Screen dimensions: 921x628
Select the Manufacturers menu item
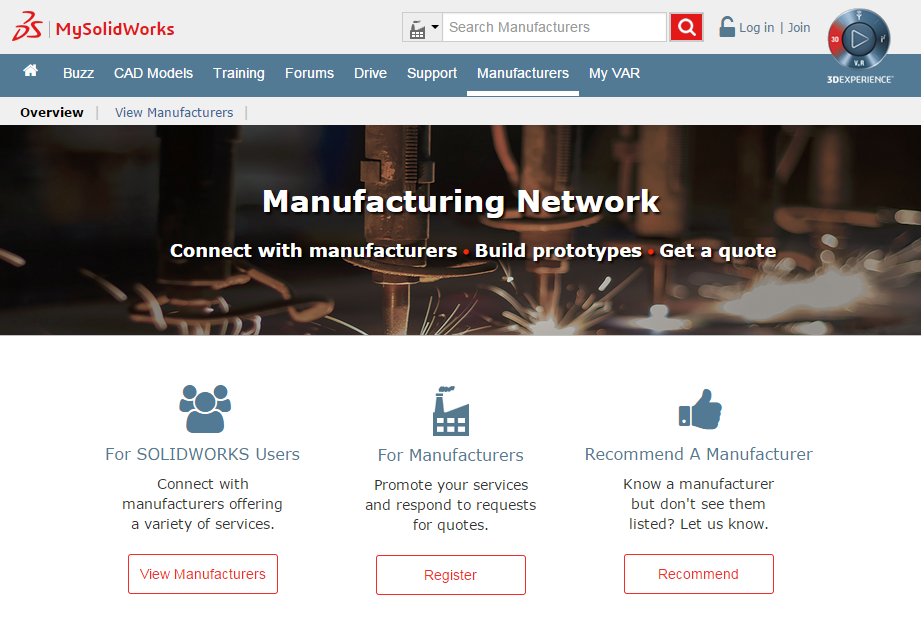(523, 73)
